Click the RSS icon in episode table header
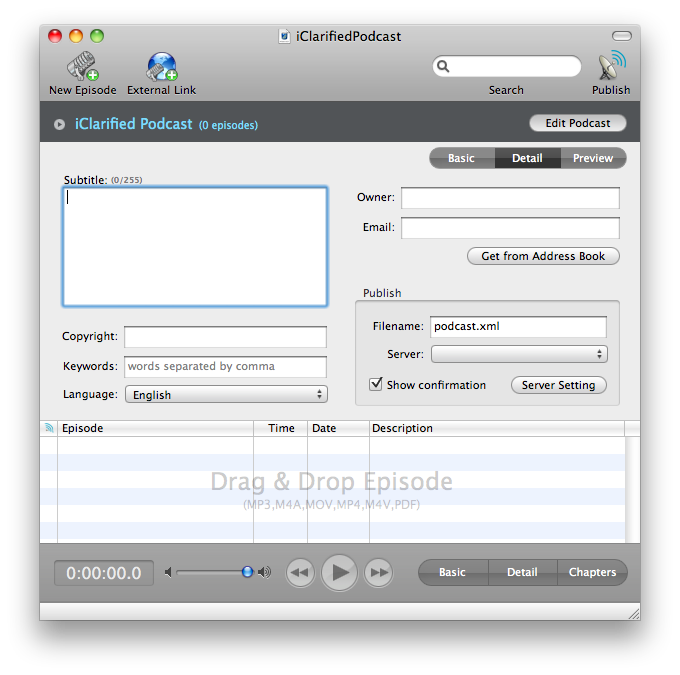The width and height of the screenshot is (680, 675). [x=49, y=428]
